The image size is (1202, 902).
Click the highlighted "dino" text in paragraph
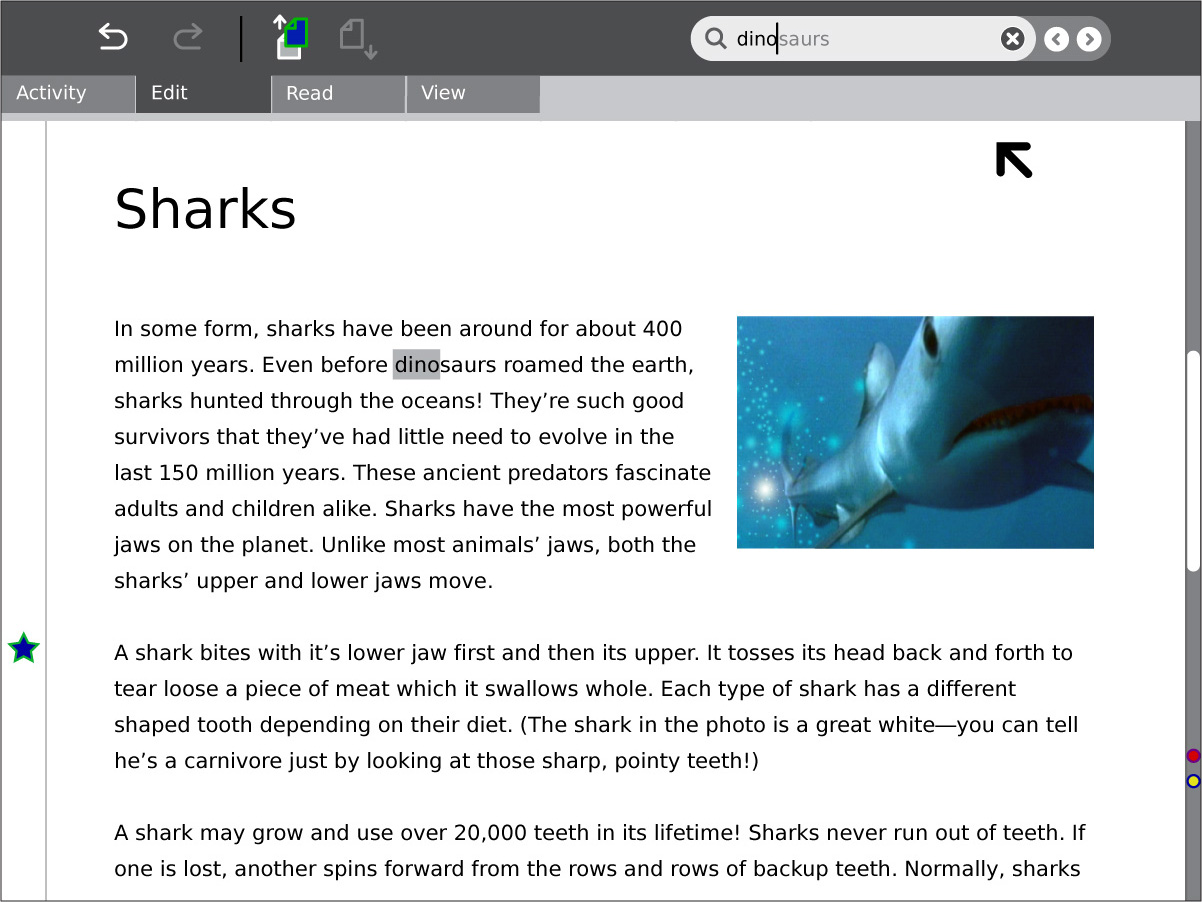[x=416, y=365]
